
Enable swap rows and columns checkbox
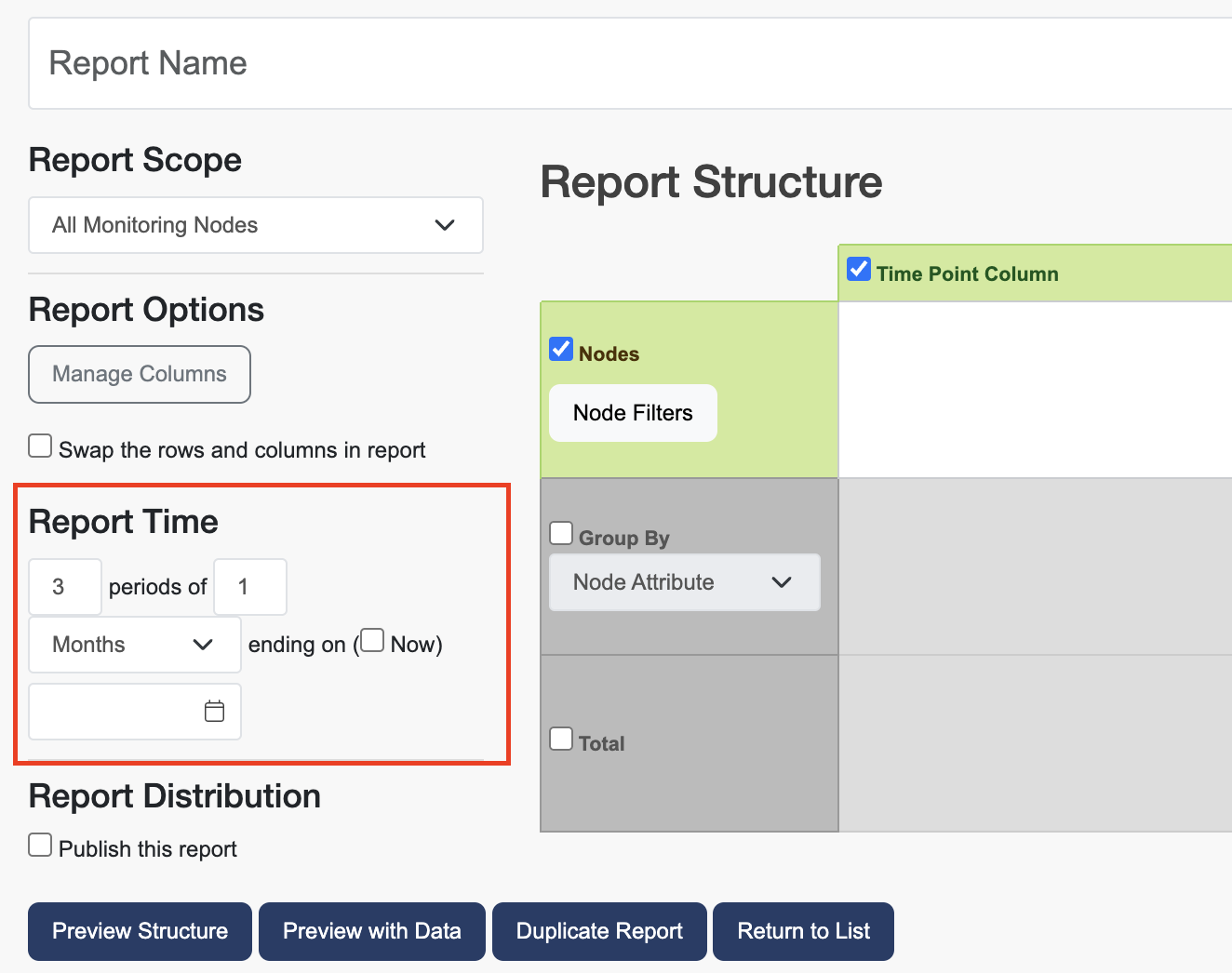click(x=40, y=447)
